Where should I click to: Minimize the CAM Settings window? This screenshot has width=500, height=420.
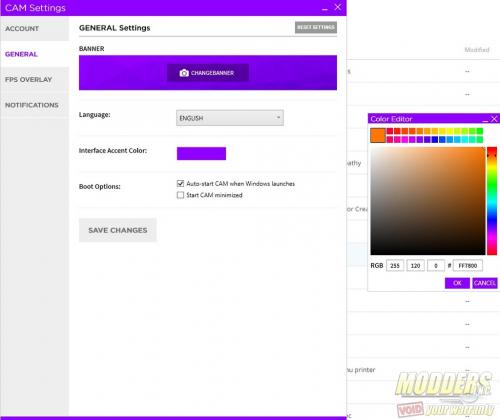325,8
